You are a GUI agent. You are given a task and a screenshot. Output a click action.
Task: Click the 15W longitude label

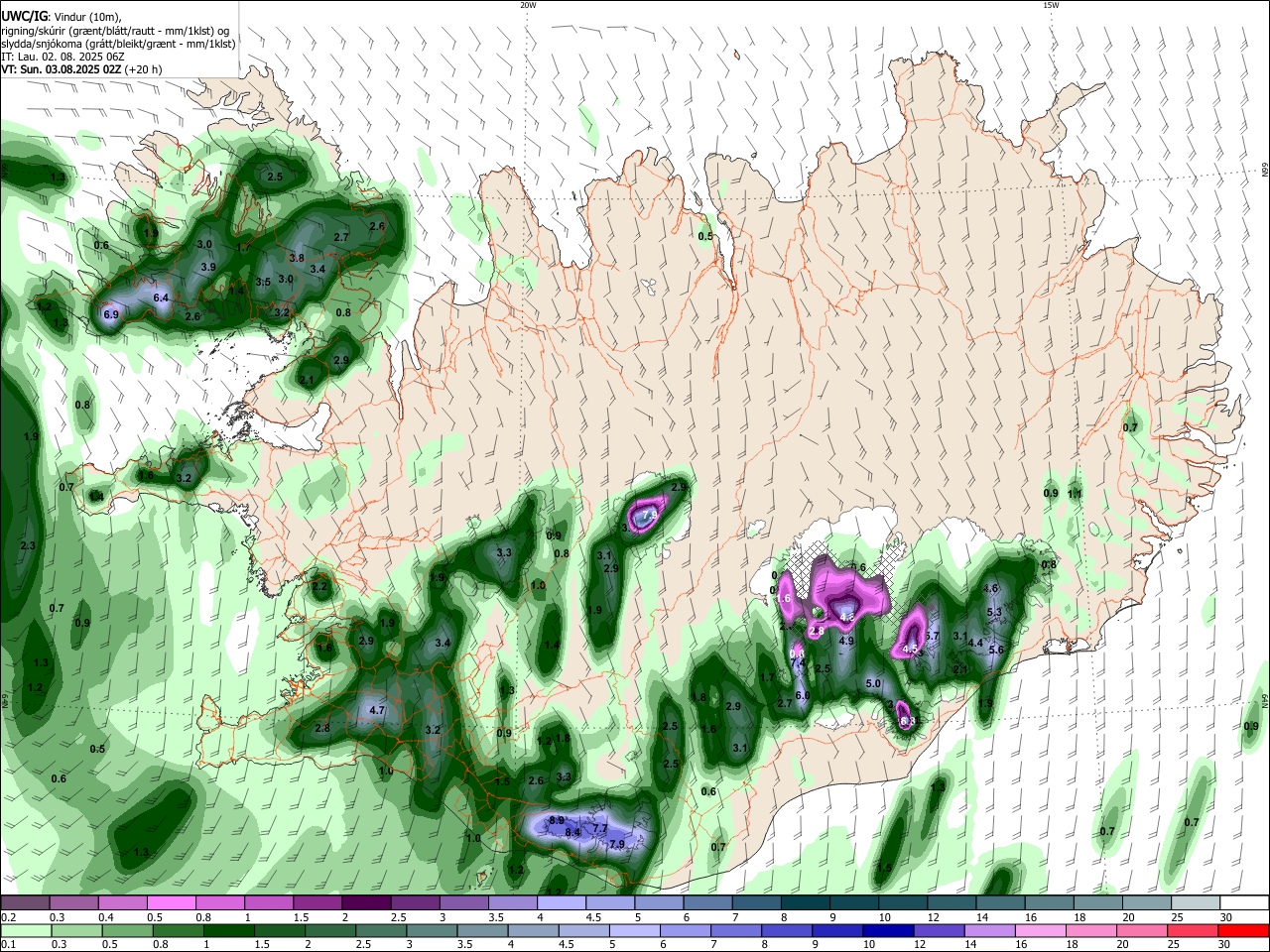(x=1051, y=5)
